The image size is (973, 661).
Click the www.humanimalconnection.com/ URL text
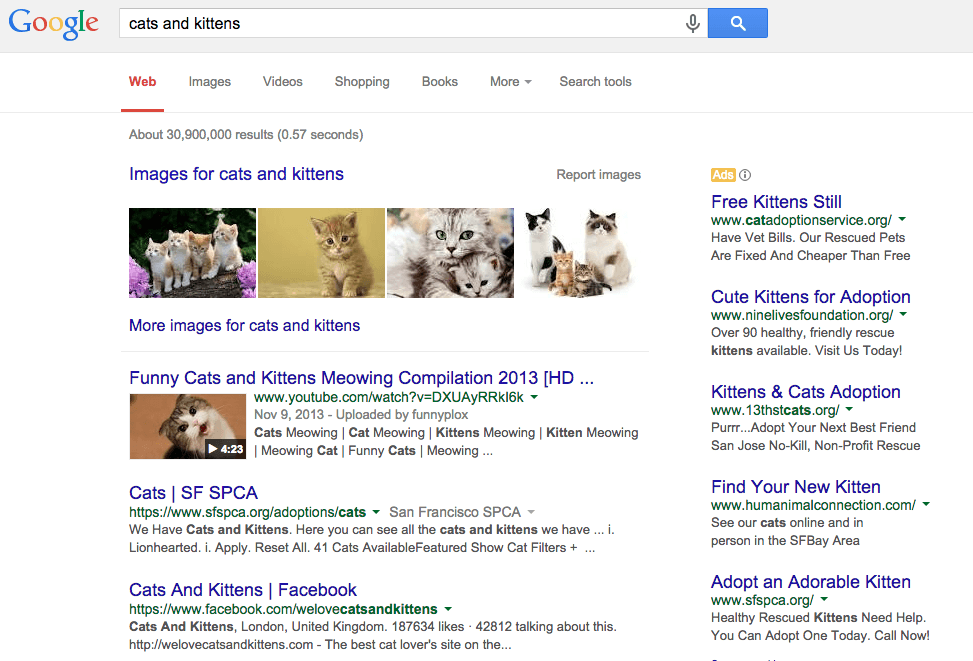814,505
